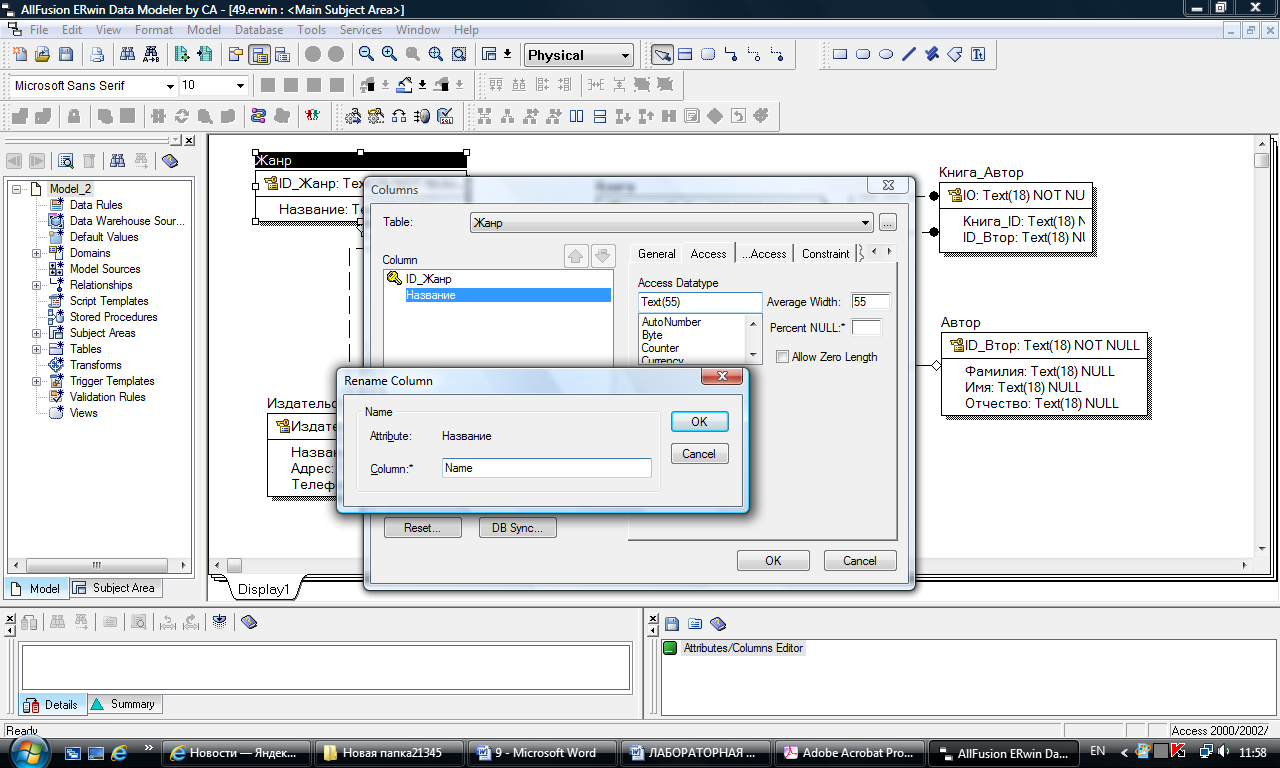This screenshot has width=1280, height=768.
Task: Open Adobe Acrobat Pro from taskbar
Action: 849,753
